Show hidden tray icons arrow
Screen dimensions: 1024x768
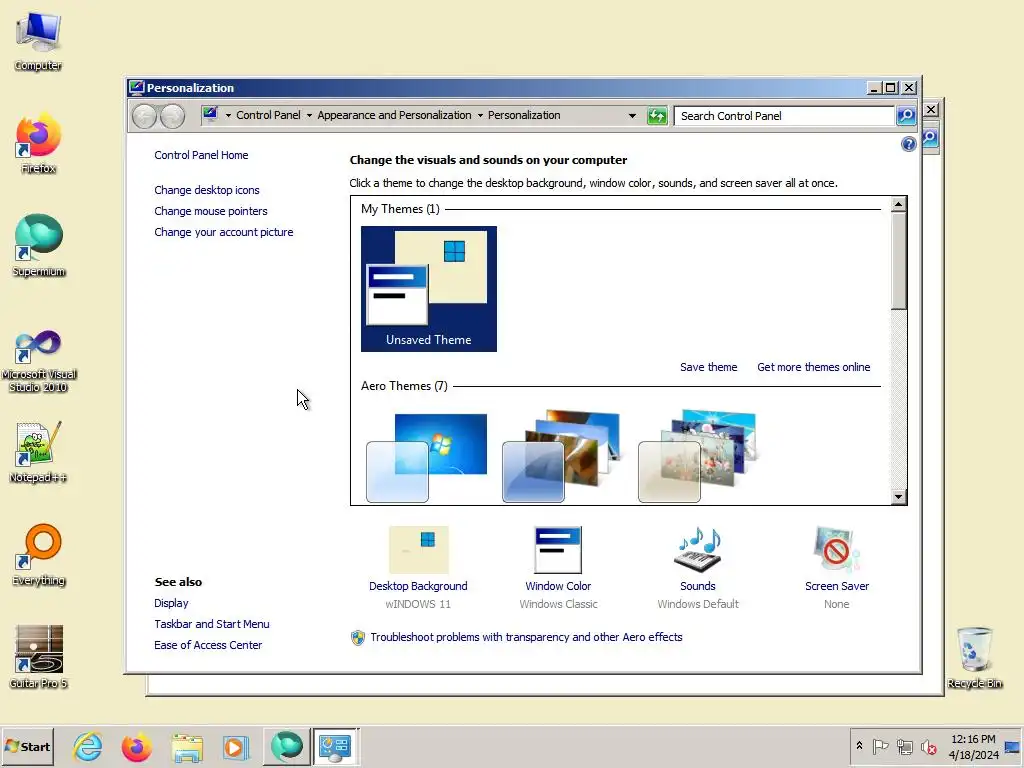859,746
